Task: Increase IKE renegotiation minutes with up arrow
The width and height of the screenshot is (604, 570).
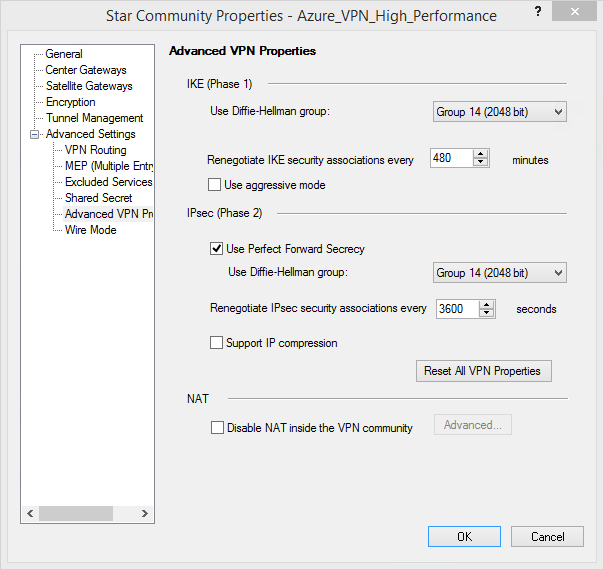Action: point(480,154)
